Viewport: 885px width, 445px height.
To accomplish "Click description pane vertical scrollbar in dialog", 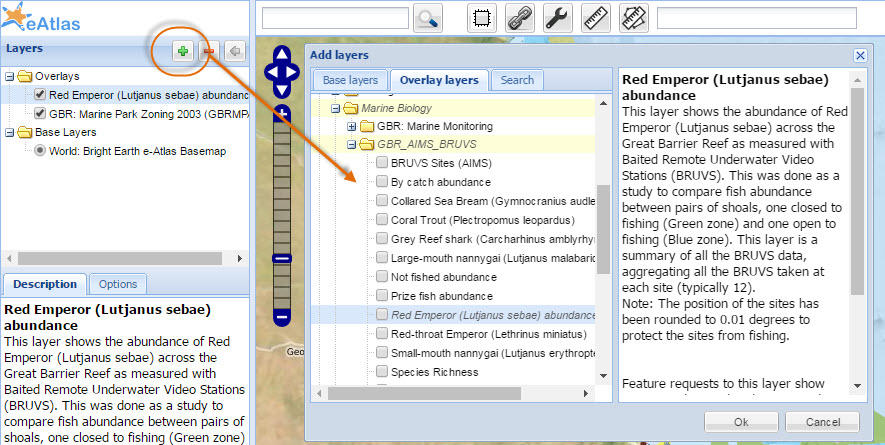I will click(857, 191).
